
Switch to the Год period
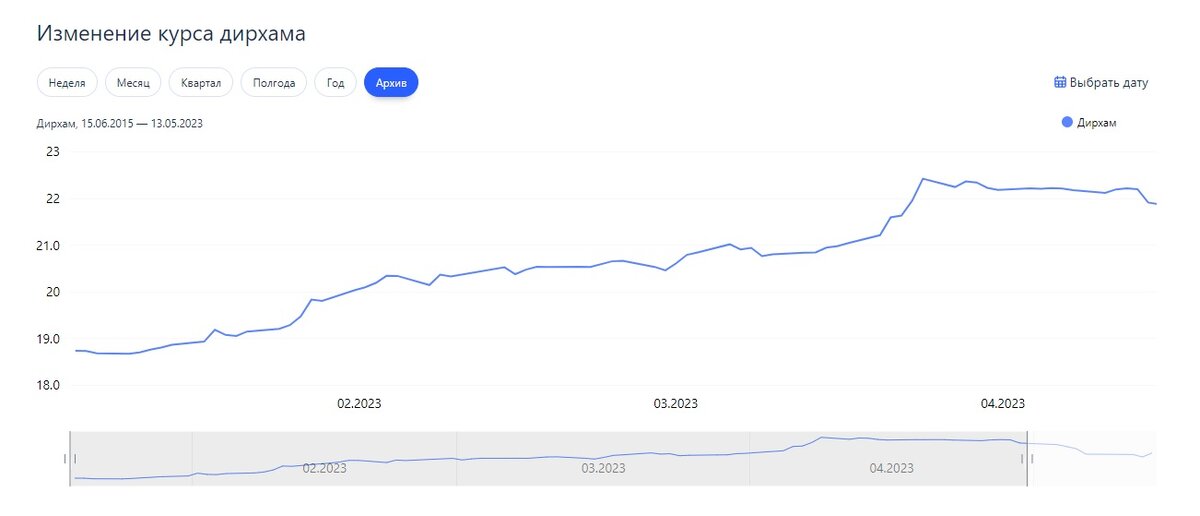[x=335, y=83]
